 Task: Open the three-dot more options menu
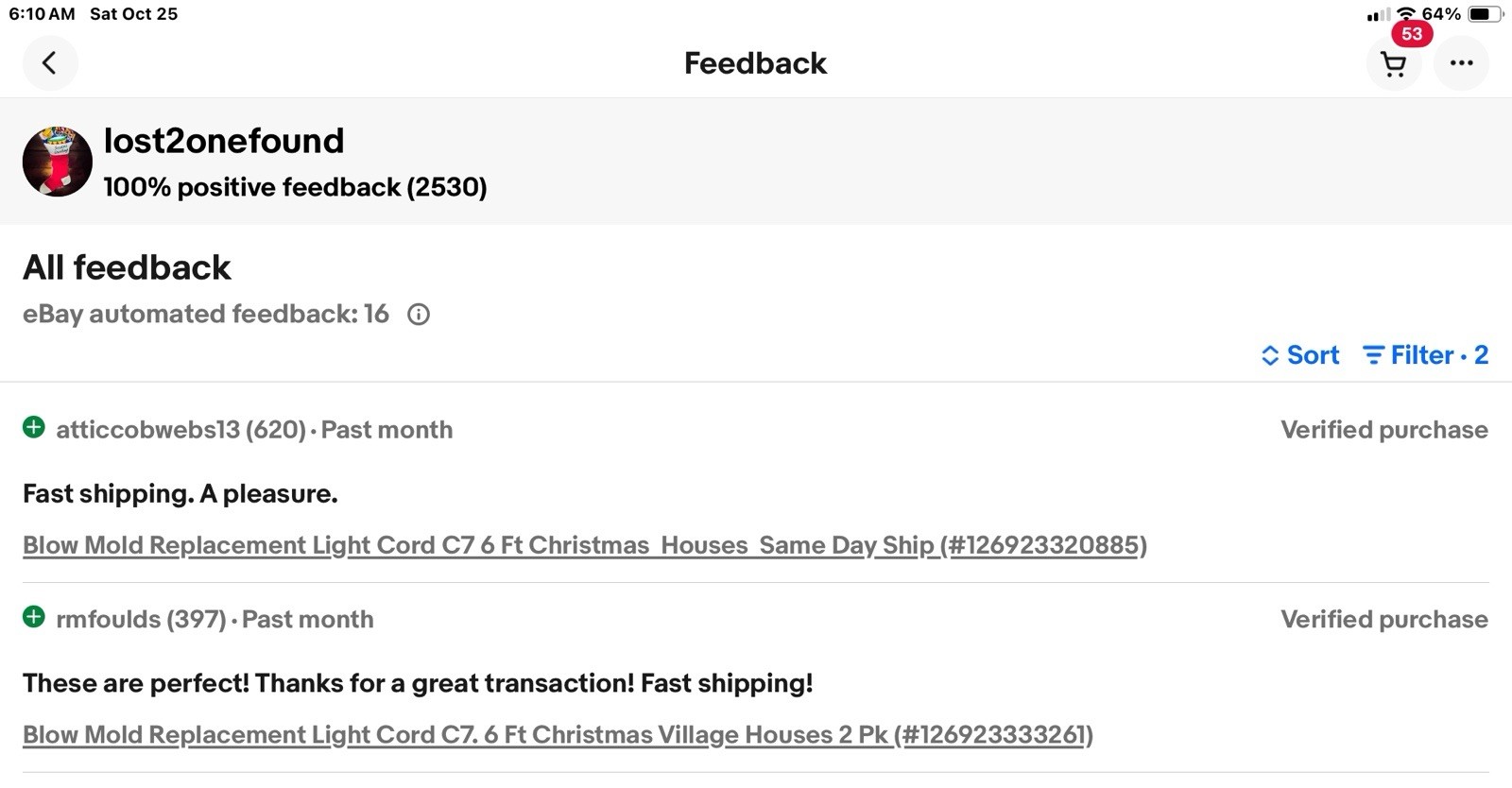tap(1461, 63)
